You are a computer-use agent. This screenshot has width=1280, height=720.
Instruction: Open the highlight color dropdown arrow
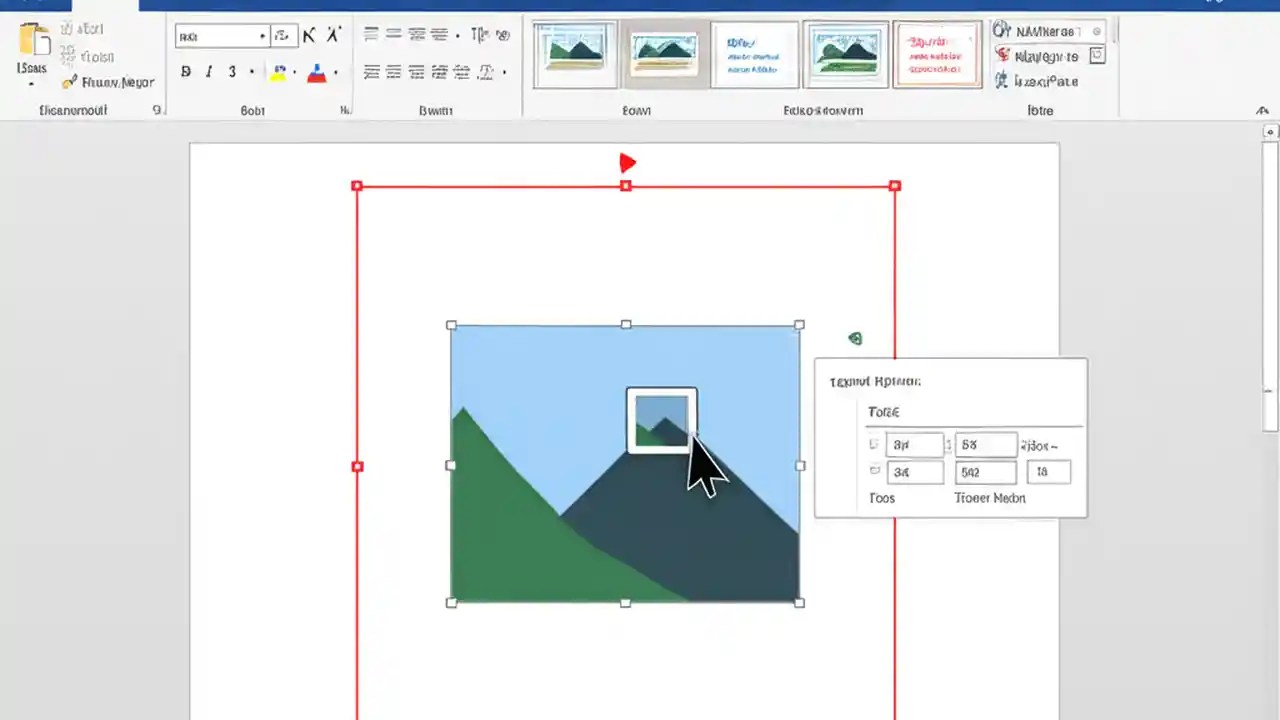[x=295, y=72]
